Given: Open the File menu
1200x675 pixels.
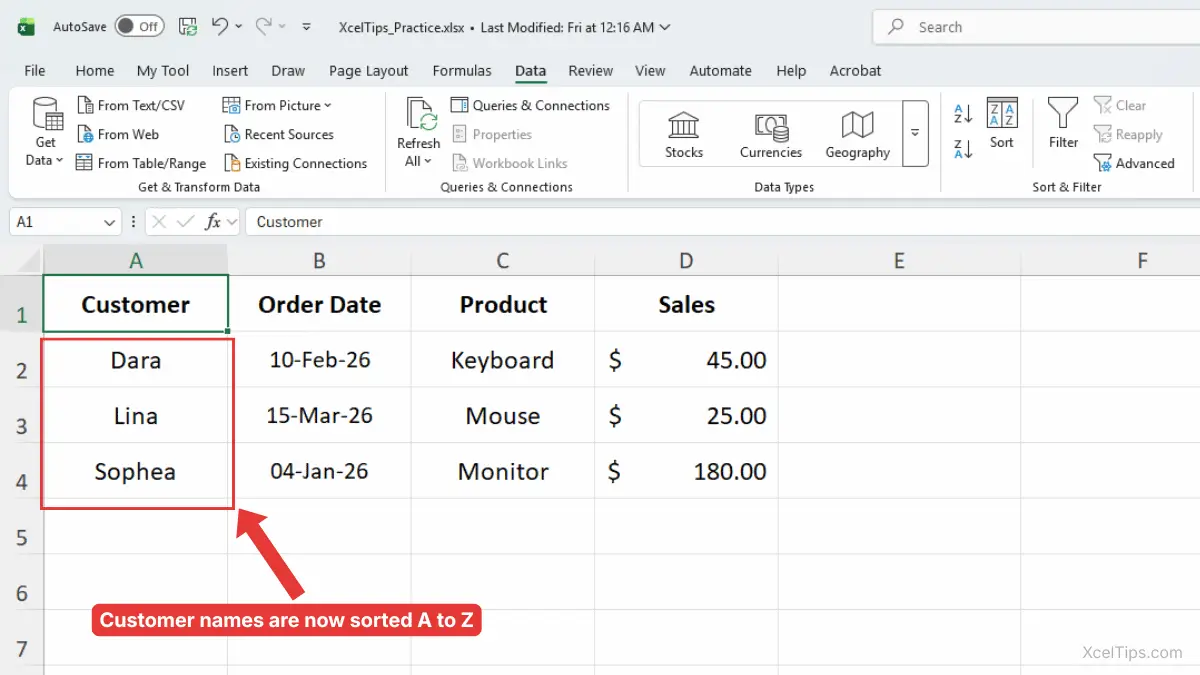Looking at the screenshot, I should click(x=35, y=70).
